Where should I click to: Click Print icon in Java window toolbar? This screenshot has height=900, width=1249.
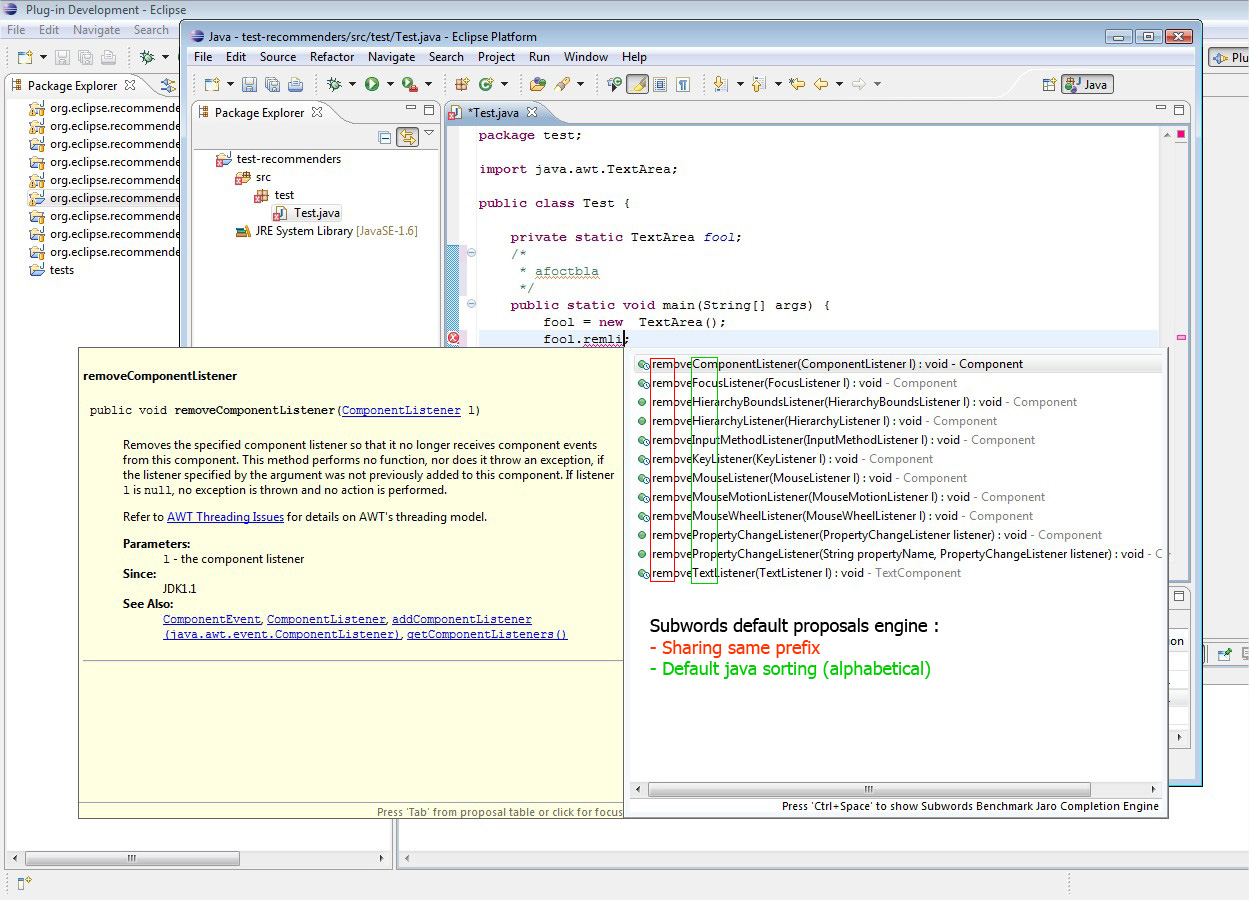coord(295,84)
